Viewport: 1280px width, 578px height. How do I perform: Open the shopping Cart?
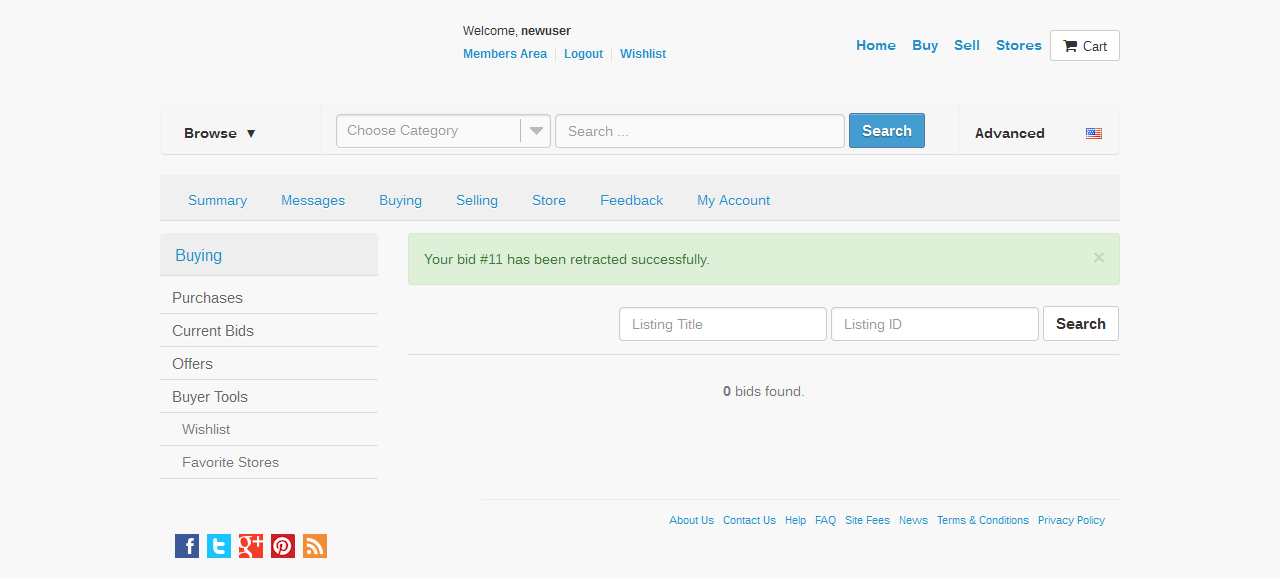point(1084,46)
